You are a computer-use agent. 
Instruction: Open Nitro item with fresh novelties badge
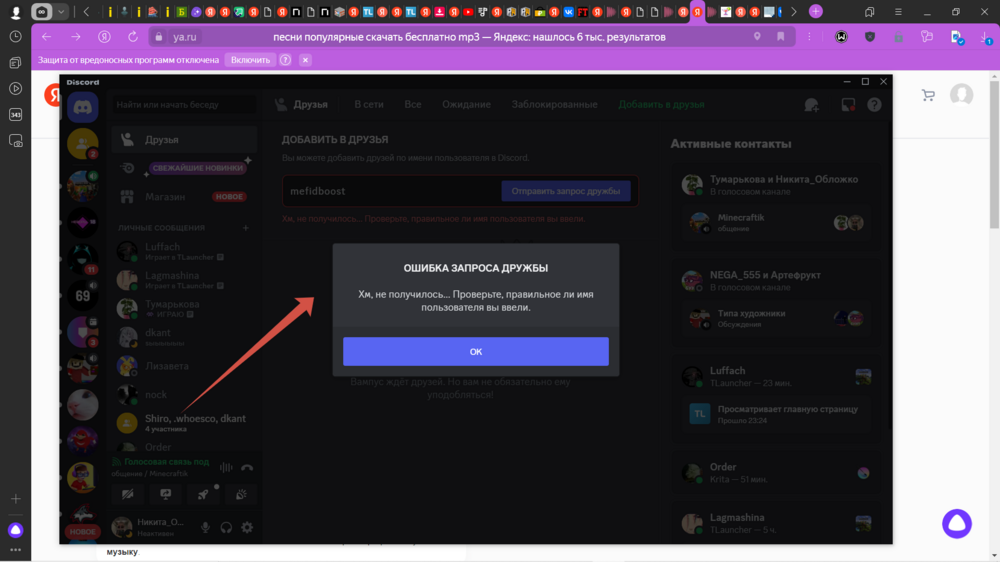click(x=185, y=168)
